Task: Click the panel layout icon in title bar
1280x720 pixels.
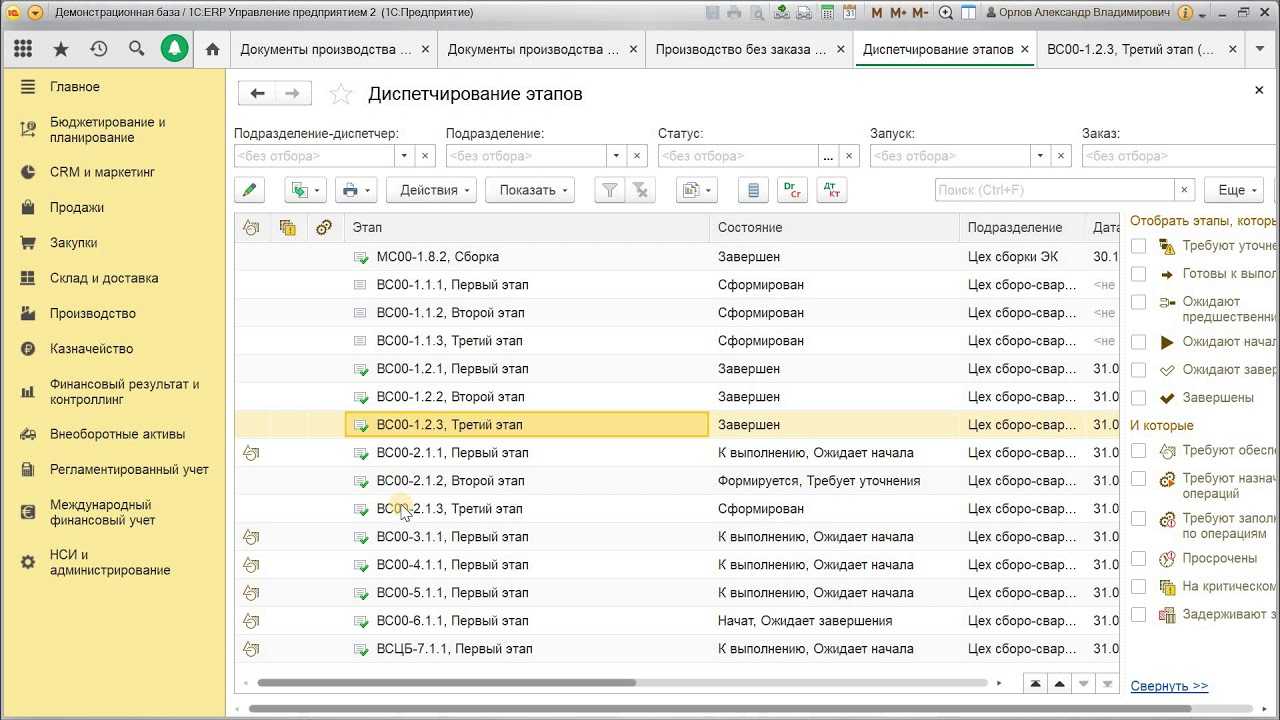Action: [x=968, y=13]
